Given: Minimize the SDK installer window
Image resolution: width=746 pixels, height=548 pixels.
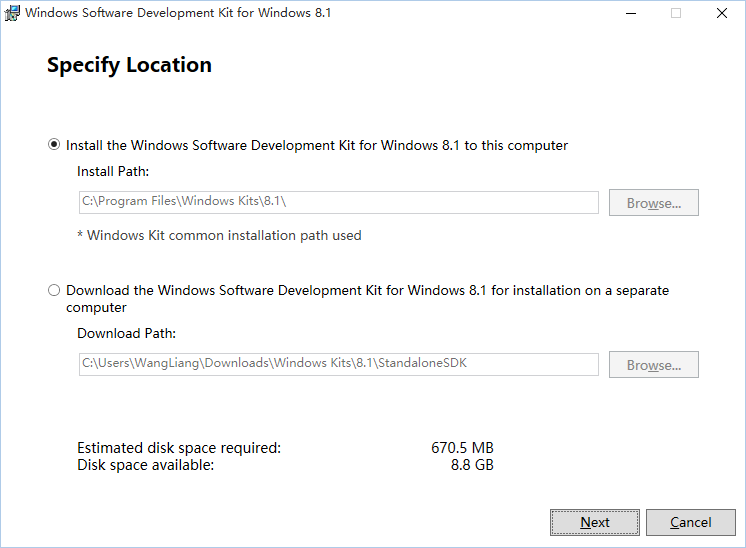Looking at the screenshot, I should pos(631,13).
